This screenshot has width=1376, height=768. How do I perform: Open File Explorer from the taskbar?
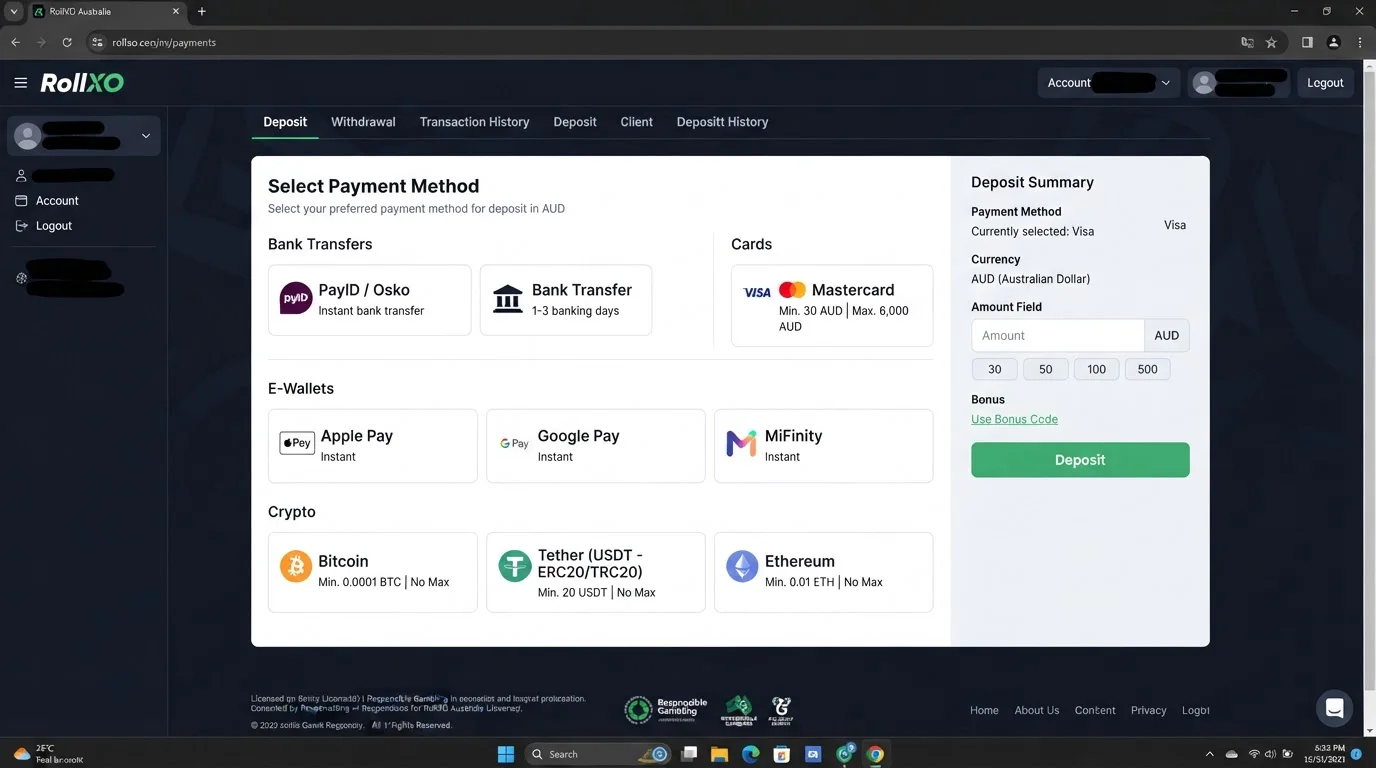(719, 754)
